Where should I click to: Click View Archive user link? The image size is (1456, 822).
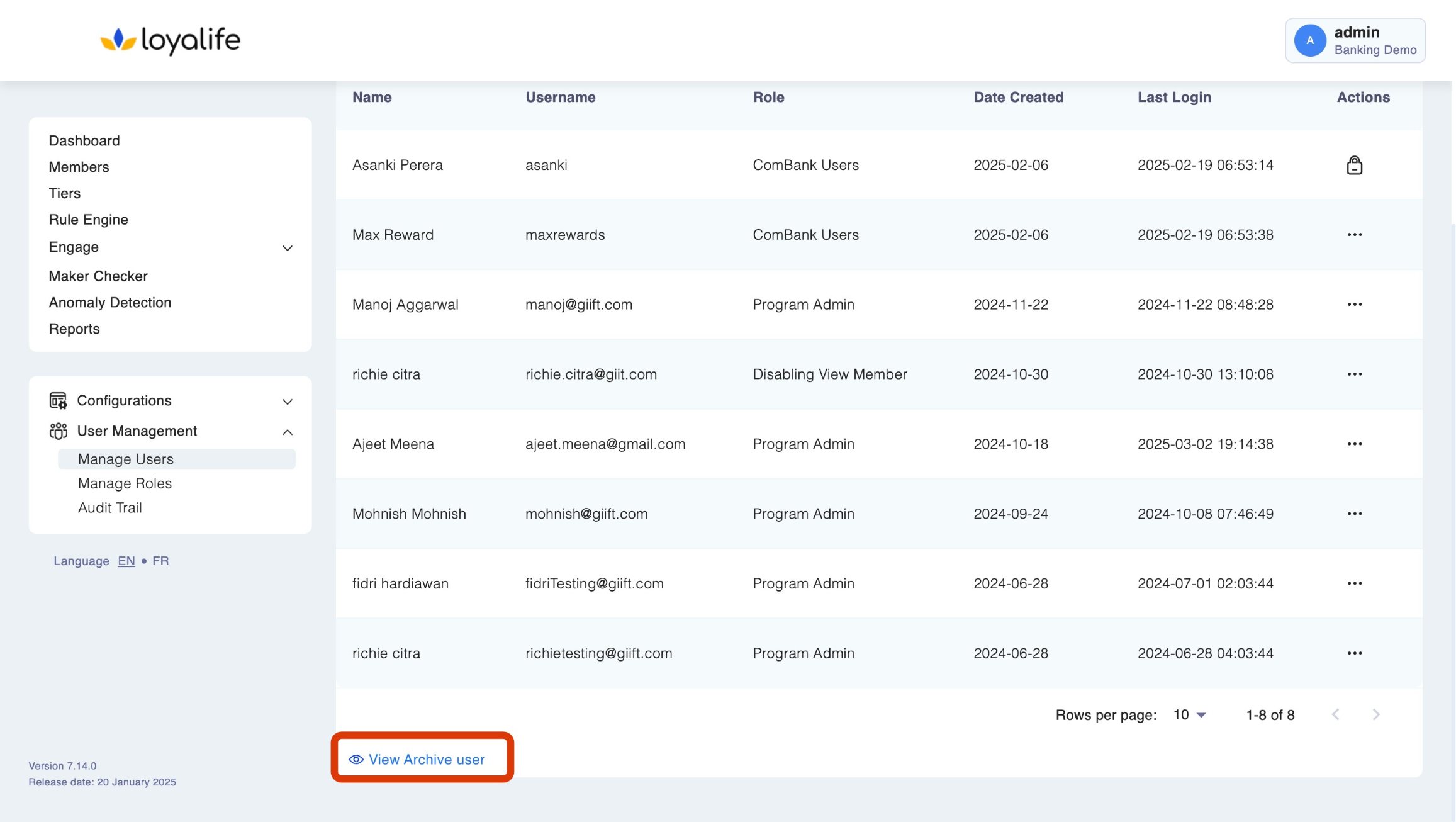pyautogui.click(x=427, y=760)
